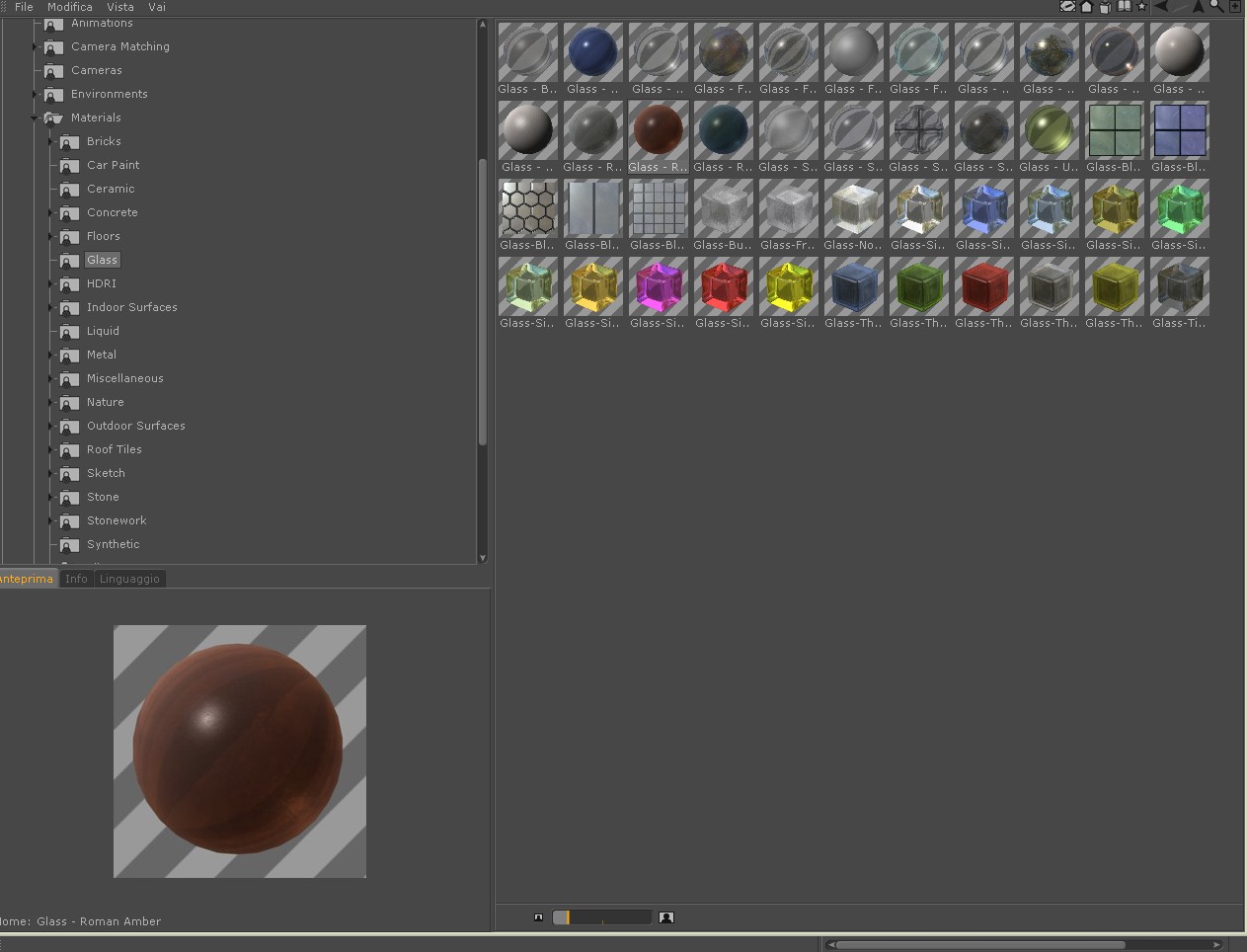Open the Catalogs book icon

point(1124,6)
